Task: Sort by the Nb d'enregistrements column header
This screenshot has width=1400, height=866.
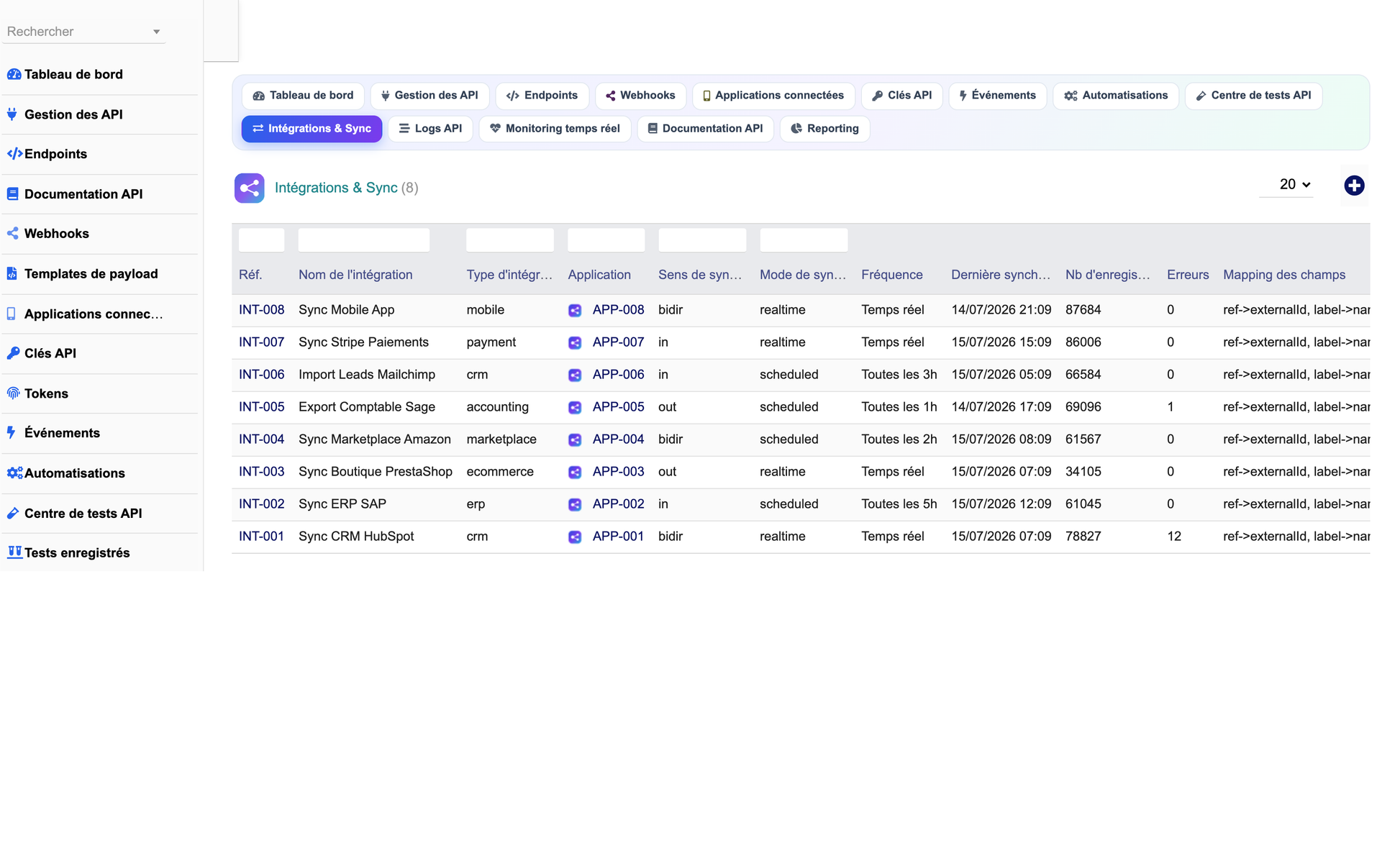Action: 1108,275
